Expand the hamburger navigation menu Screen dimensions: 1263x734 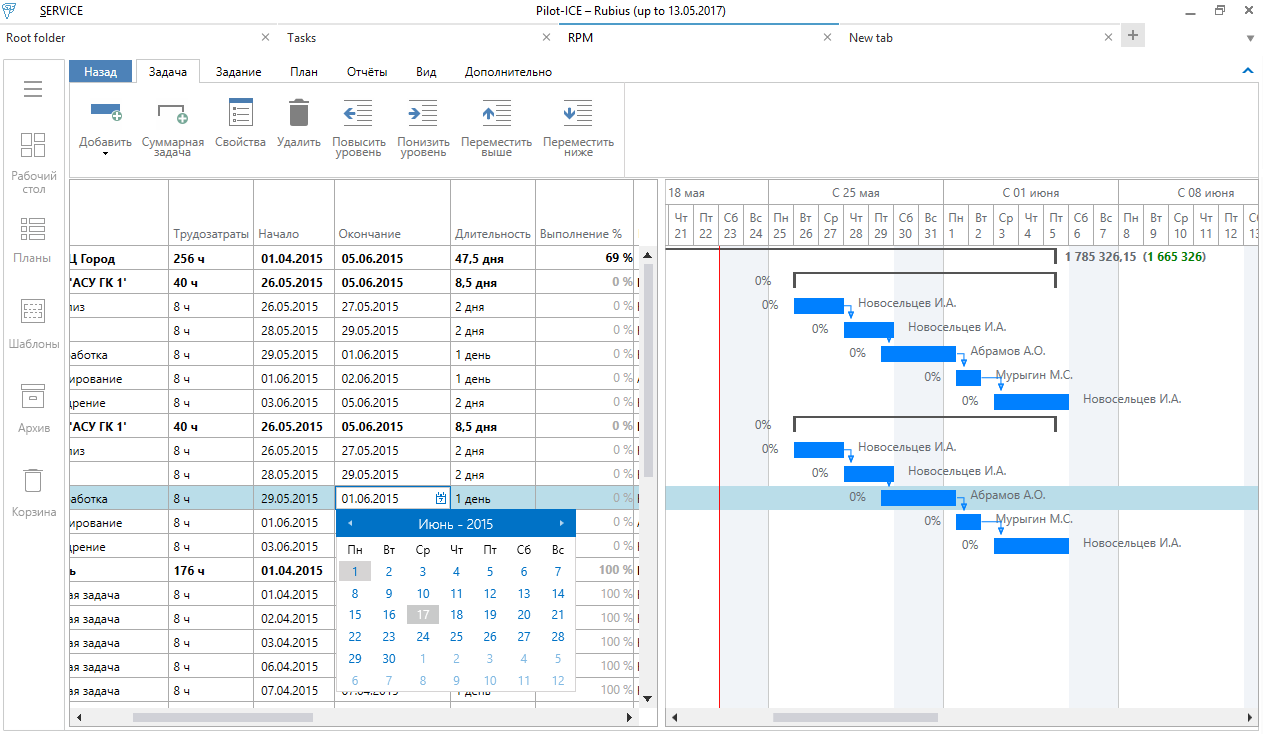(33, 90)
